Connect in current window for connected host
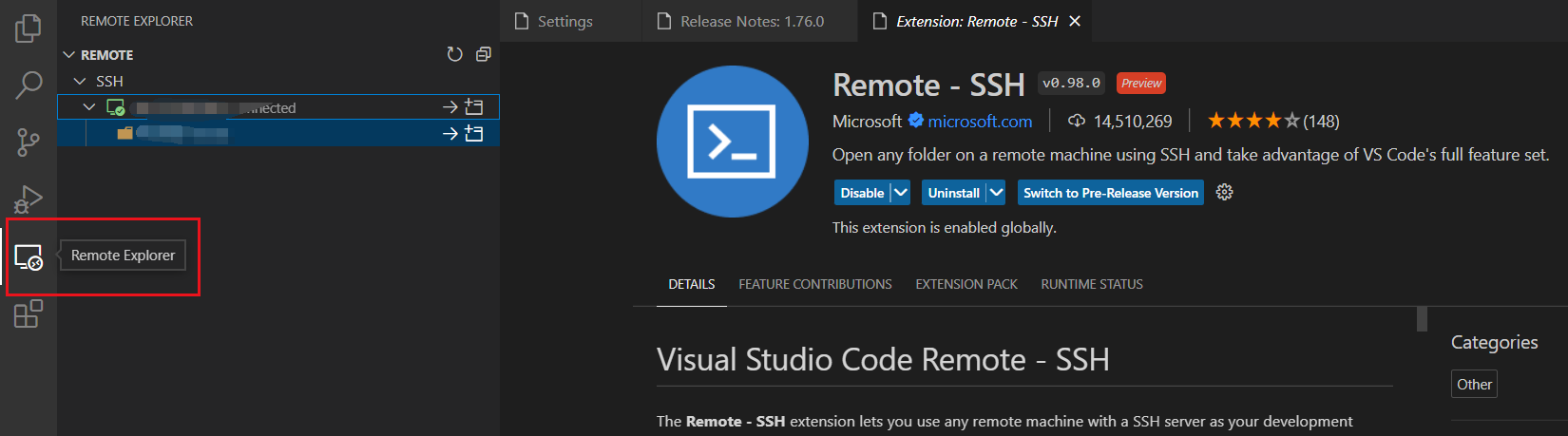Image resolution: width=1568 pixels, height=436 pixels. point(450,107)
